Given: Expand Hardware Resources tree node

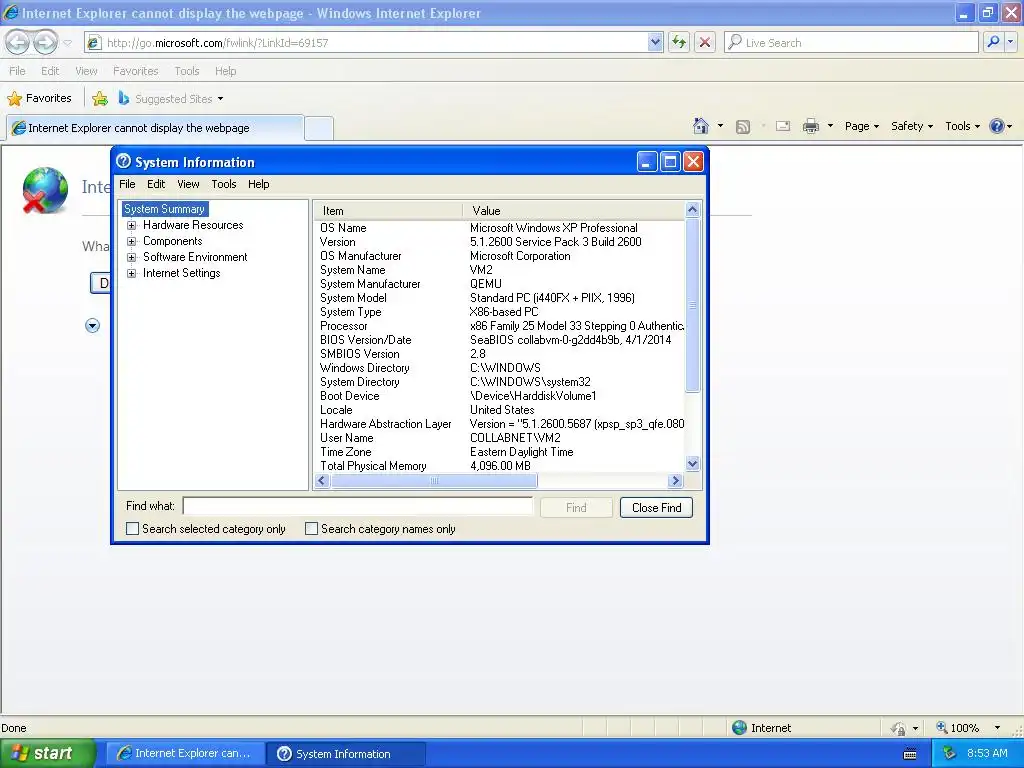Looking at the screenshot, I should [131, 225].
